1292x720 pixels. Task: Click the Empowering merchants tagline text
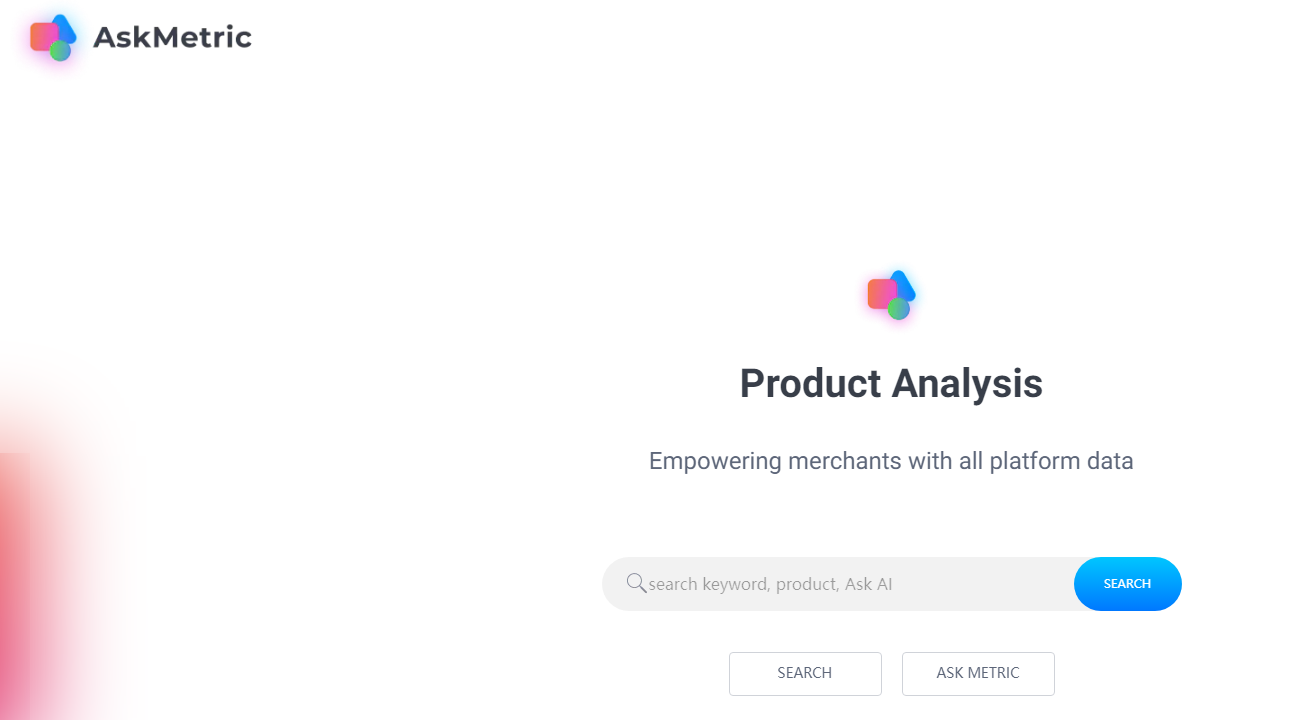point(891,461)
